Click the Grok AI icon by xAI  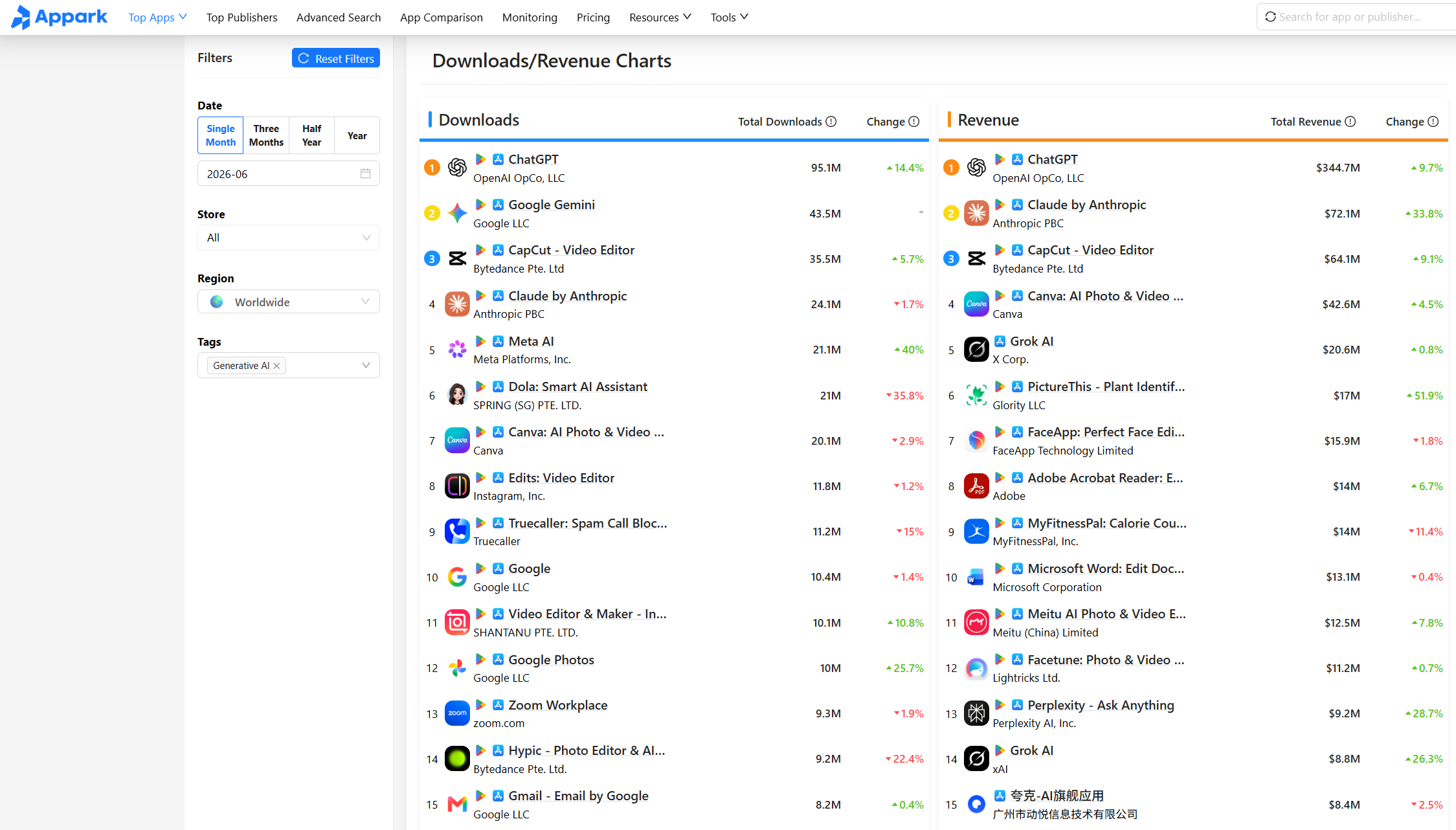976,759
